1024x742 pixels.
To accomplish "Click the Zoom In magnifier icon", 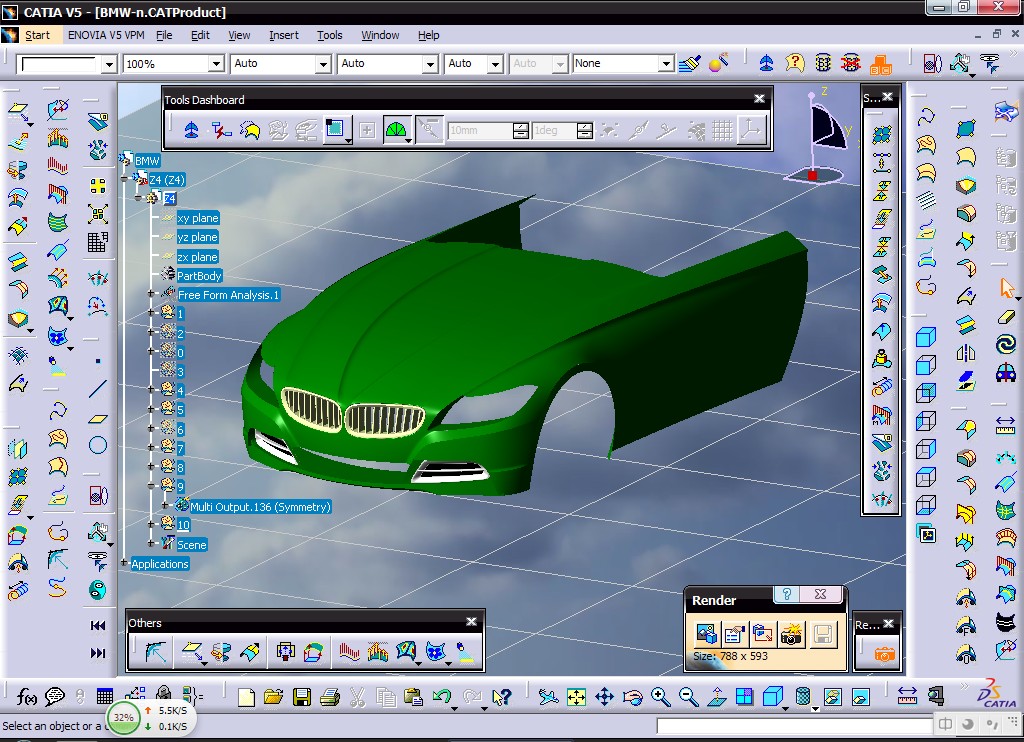I will pyautogui.click(x=660, y=698).
